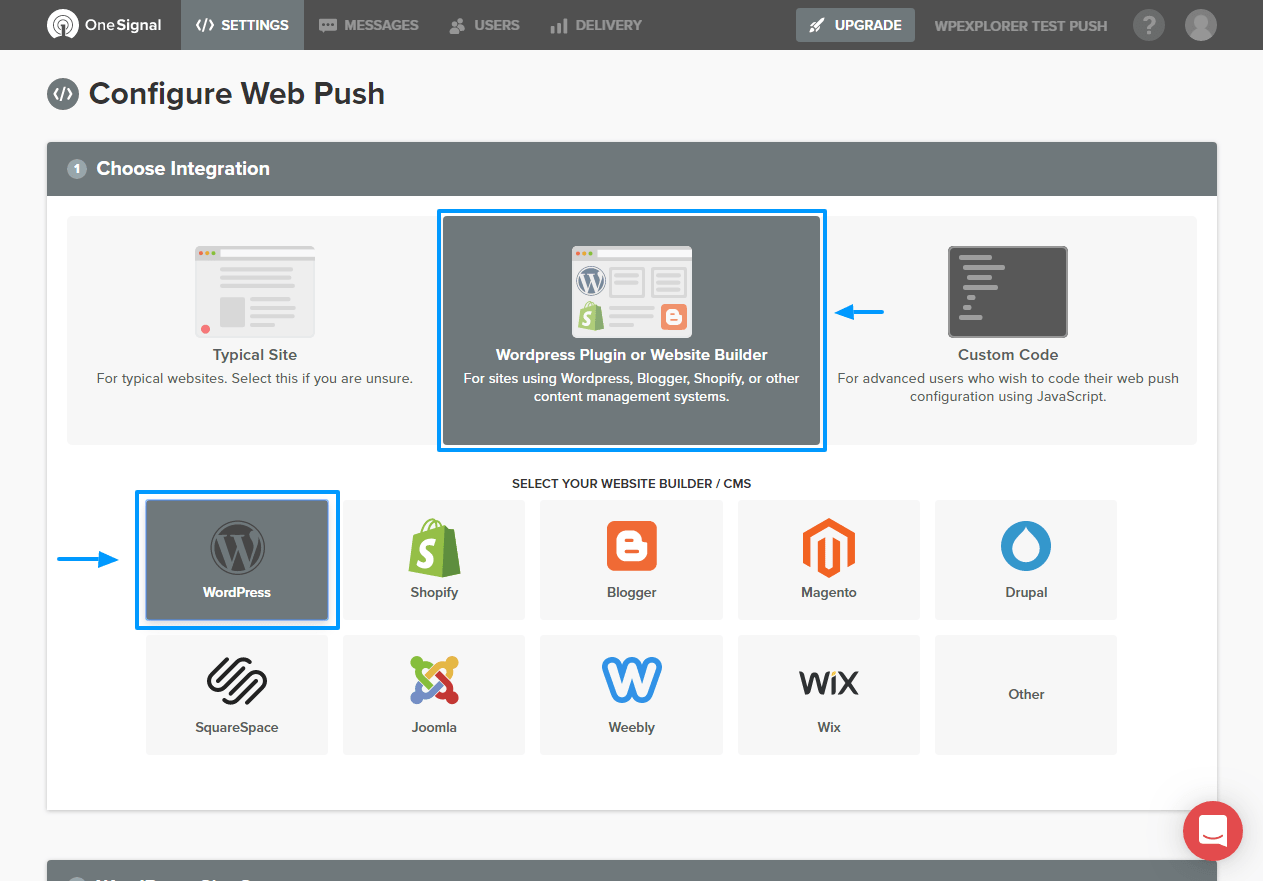Click the 'SquareSpace' label text
The image size is (1263, 881).
coord(237,728)
